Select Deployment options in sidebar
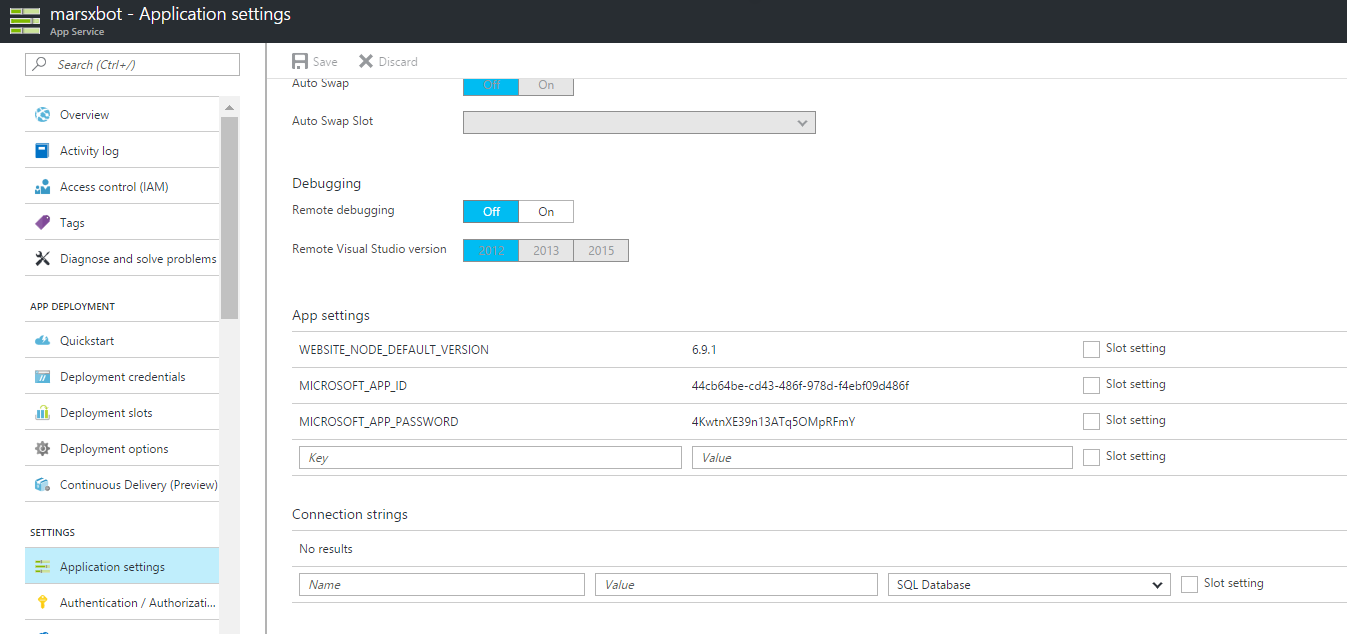 click(x=122, y=449)
